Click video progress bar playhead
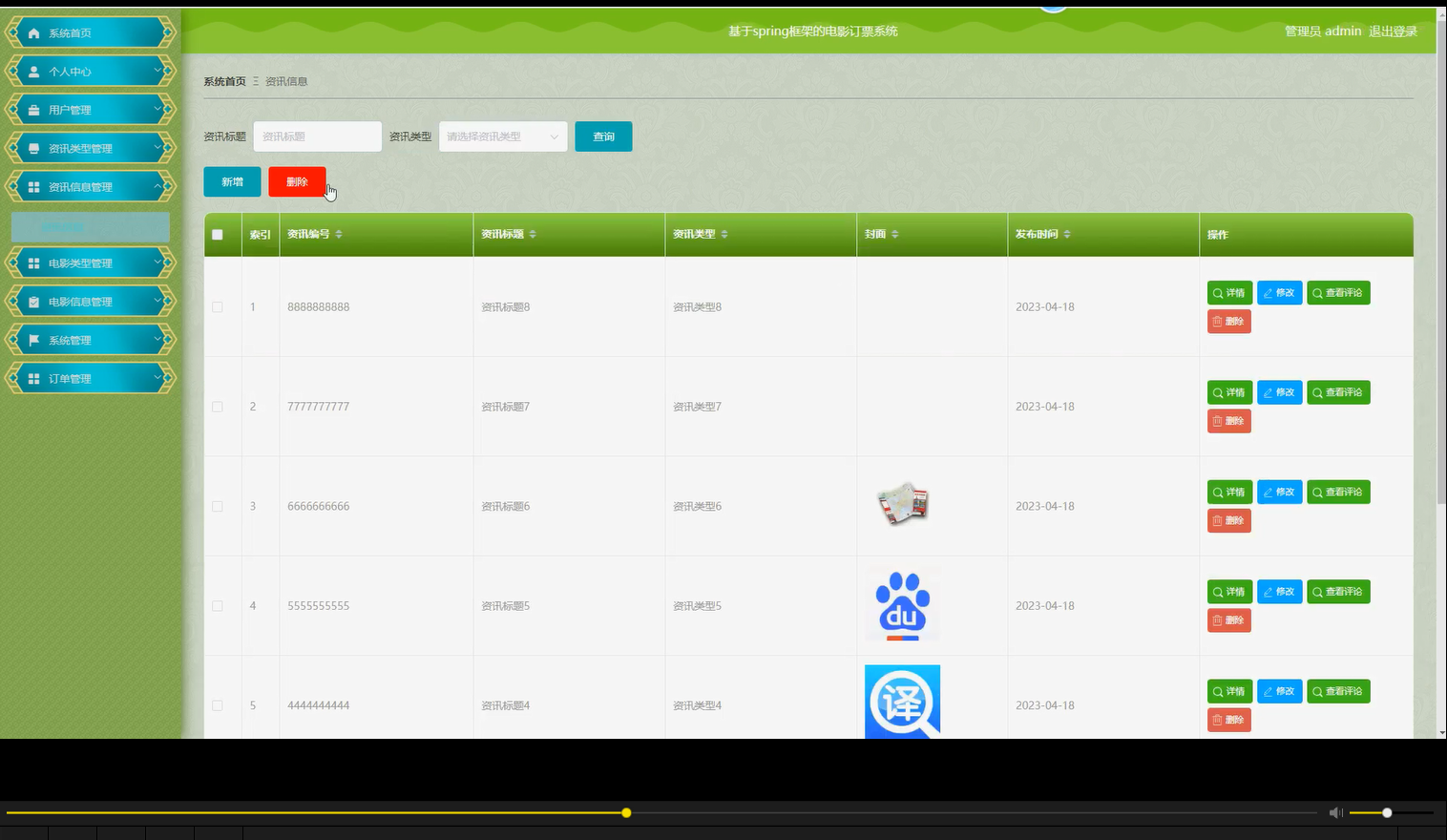Image resolution: width=1447 pixels, height=840 pixels. [x=626, y=812]
